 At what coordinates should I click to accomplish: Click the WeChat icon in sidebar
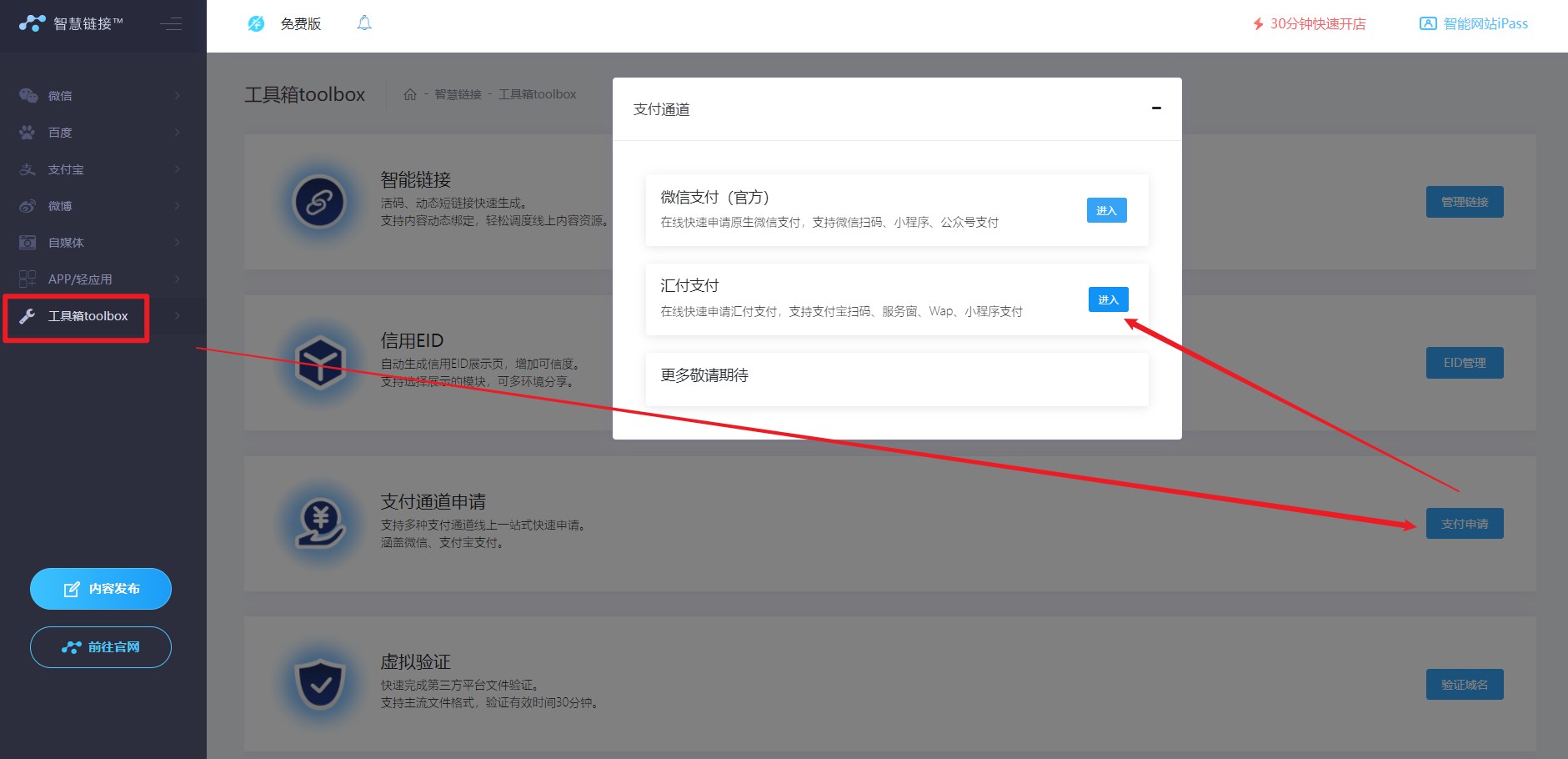click(x=28, y=95)
